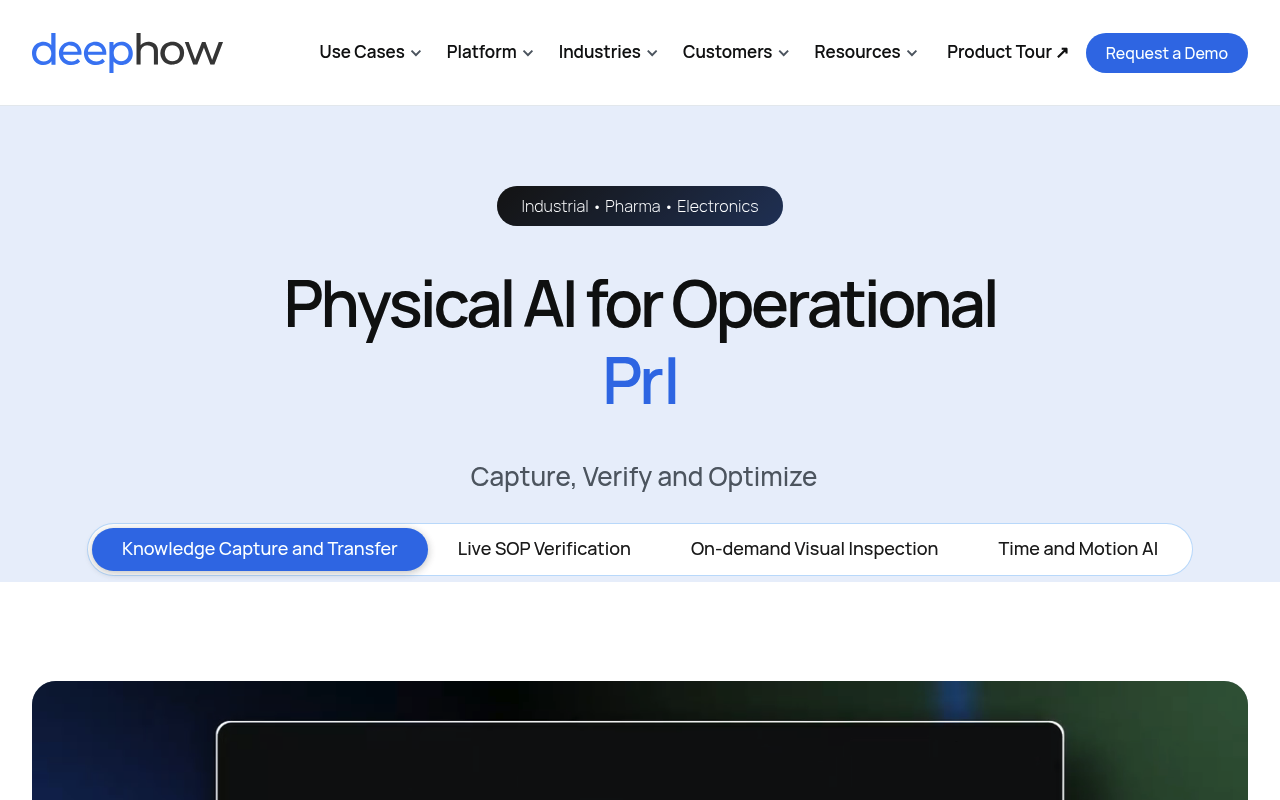Open the Product Tour link

click(x=1008, y=52)
